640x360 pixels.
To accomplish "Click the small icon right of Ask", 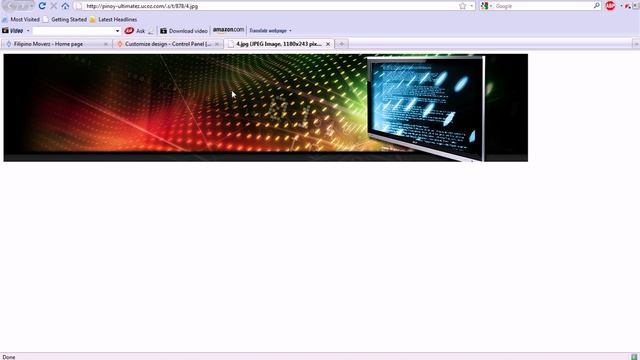I will pos(151,31).
